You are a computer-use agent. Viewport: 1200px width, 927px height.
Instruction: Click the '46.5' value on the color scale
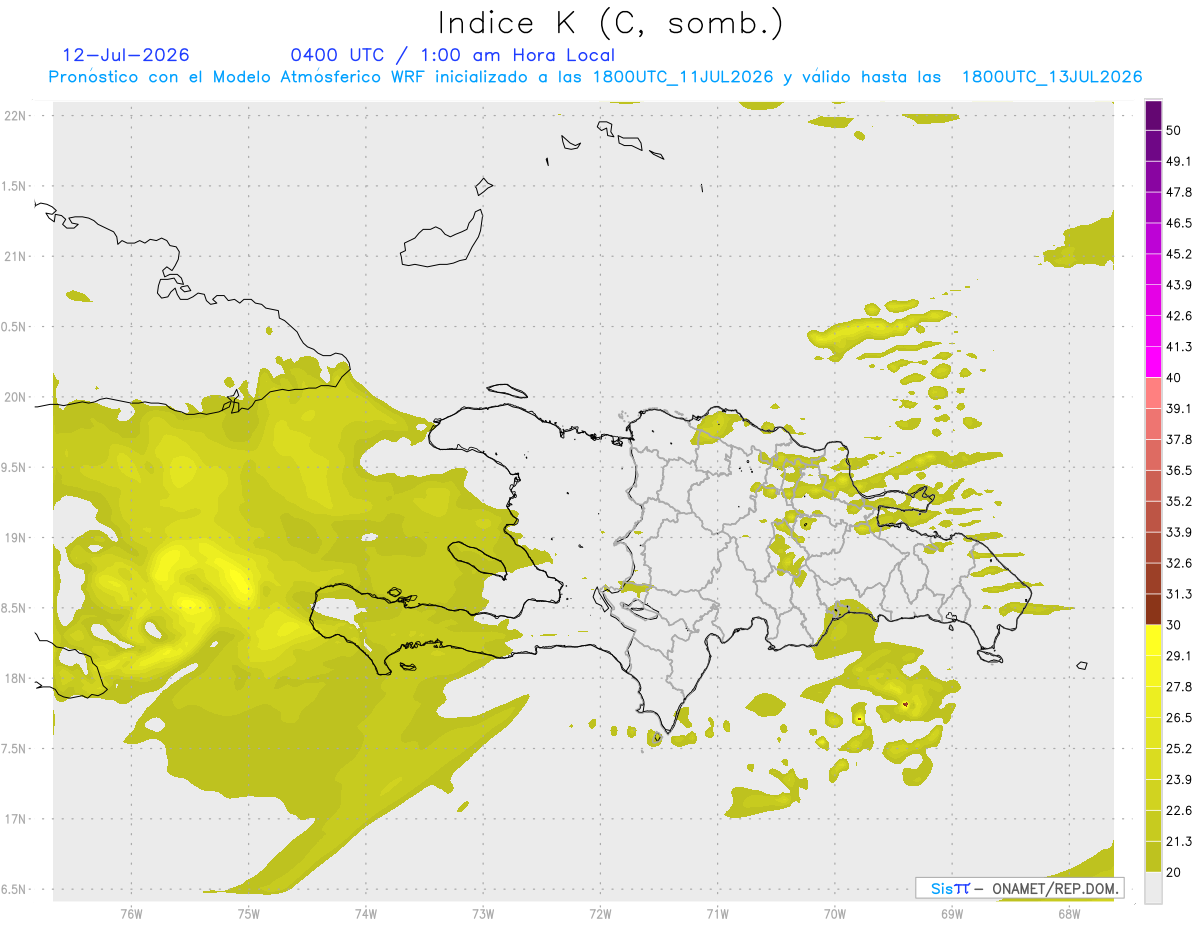(x=1179, y=224)
